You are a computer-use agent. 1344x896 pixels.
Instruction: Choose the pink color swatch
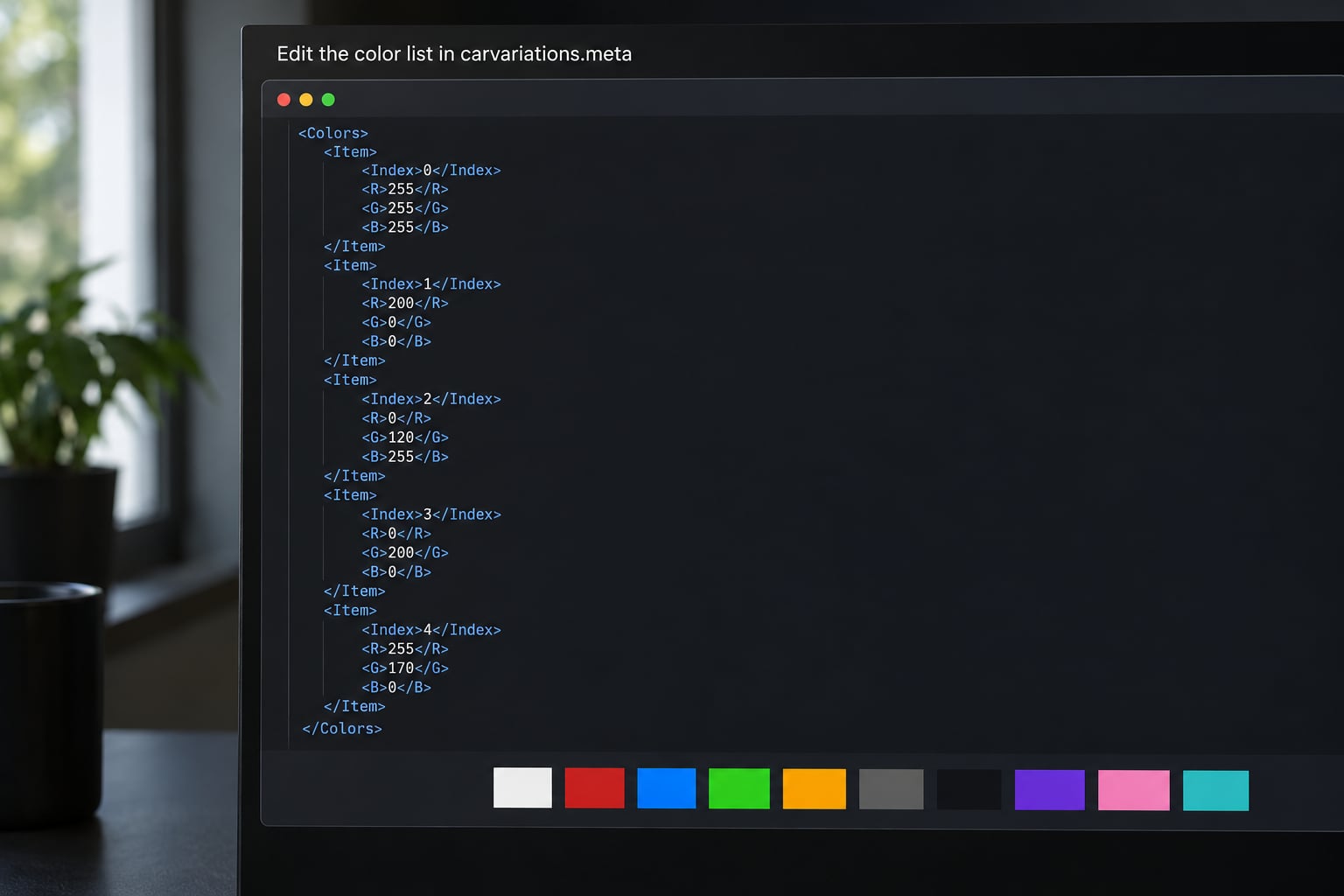1134,790
